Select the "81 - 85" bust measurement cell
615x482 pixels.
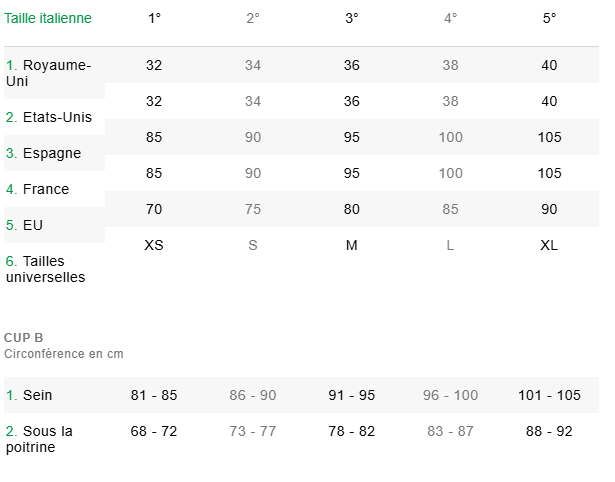coord(154,395)
